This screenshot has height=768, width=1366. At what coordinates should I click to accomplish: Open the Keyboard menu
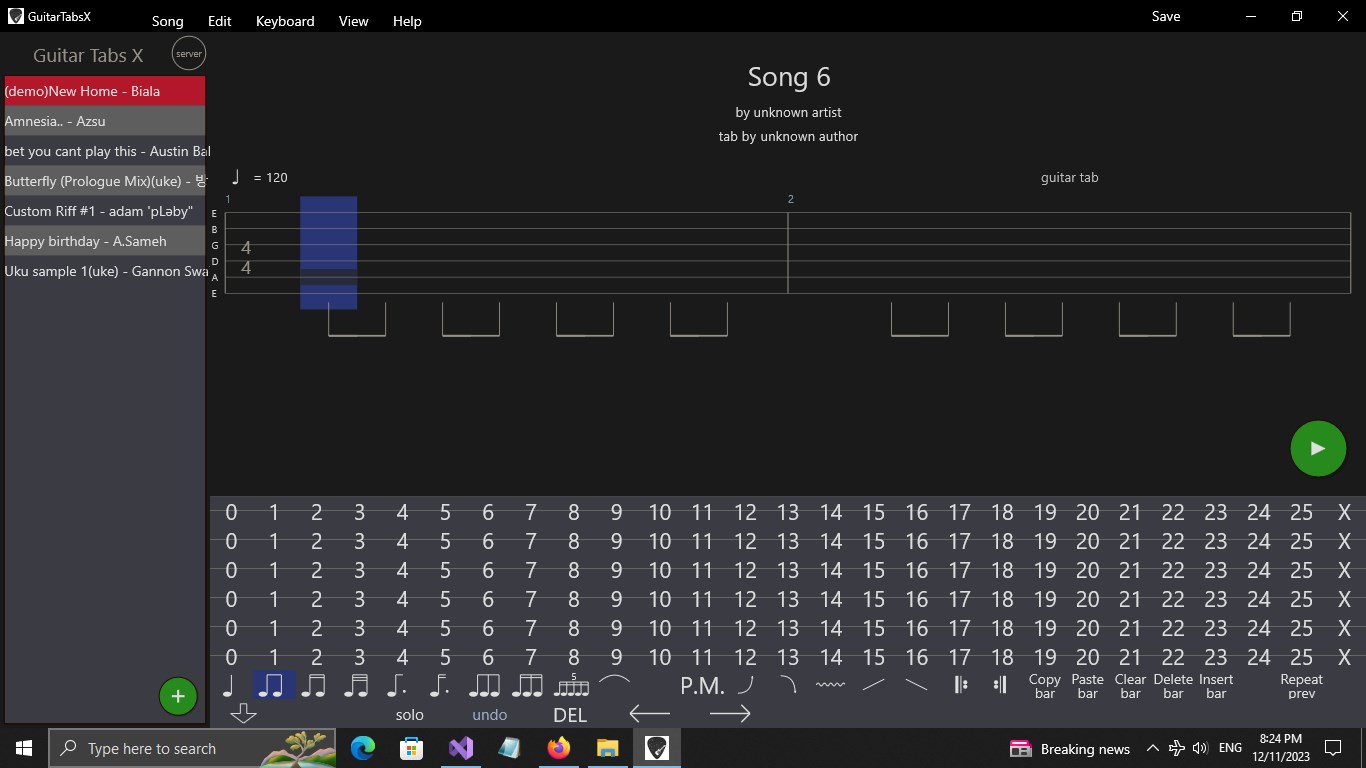284,20
